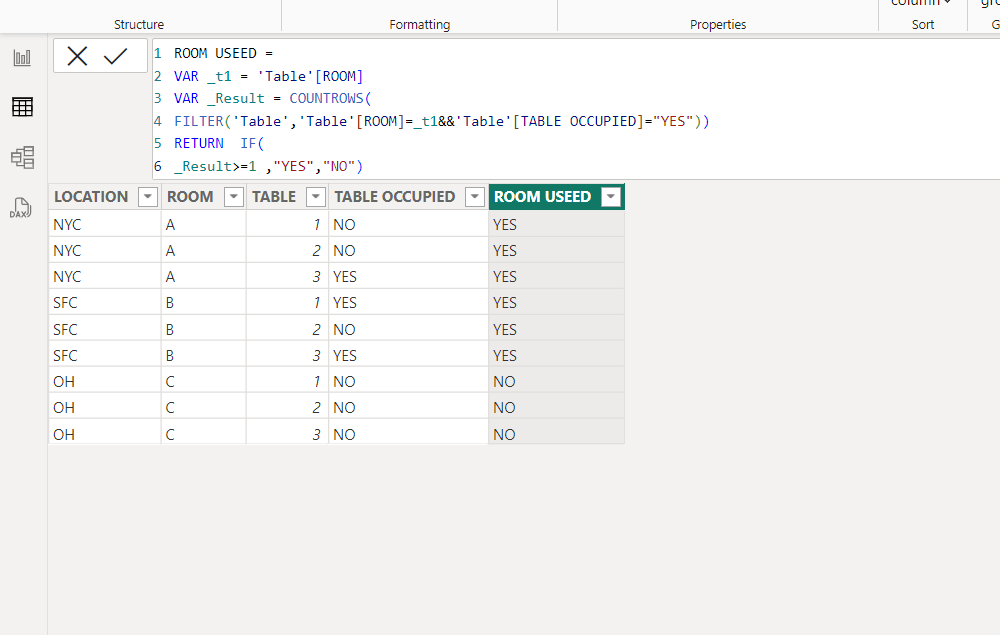Open ROOM column filter dropdown
The height and width of the screenshot is (635, 1000).
(x=233, y=197)
